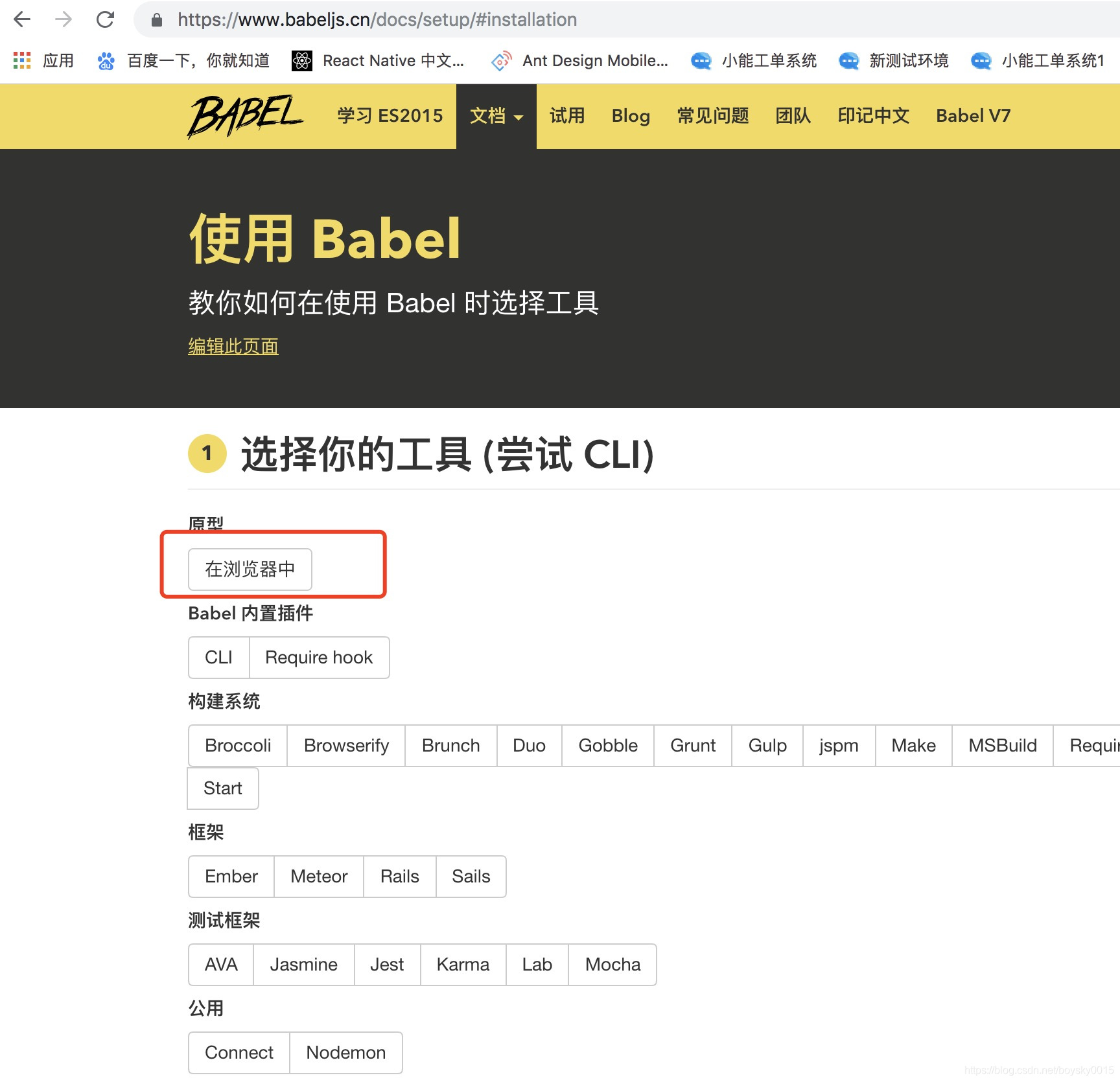The width and height of the screenshot is (1120, 1082).
Task: Reload the page
Action: 105,19
